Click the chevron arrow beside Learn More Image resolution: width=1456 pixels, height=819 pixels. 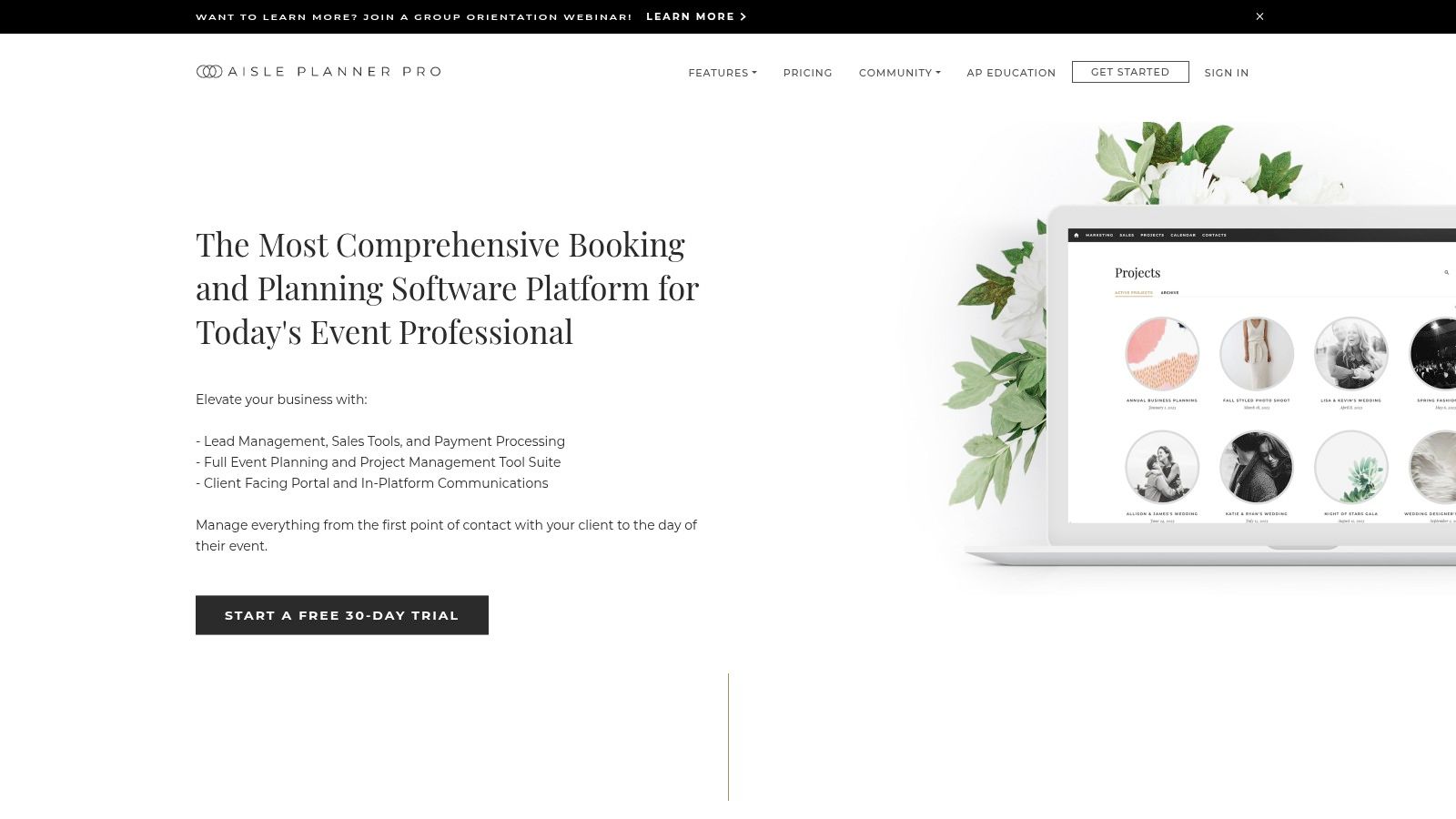743,16
